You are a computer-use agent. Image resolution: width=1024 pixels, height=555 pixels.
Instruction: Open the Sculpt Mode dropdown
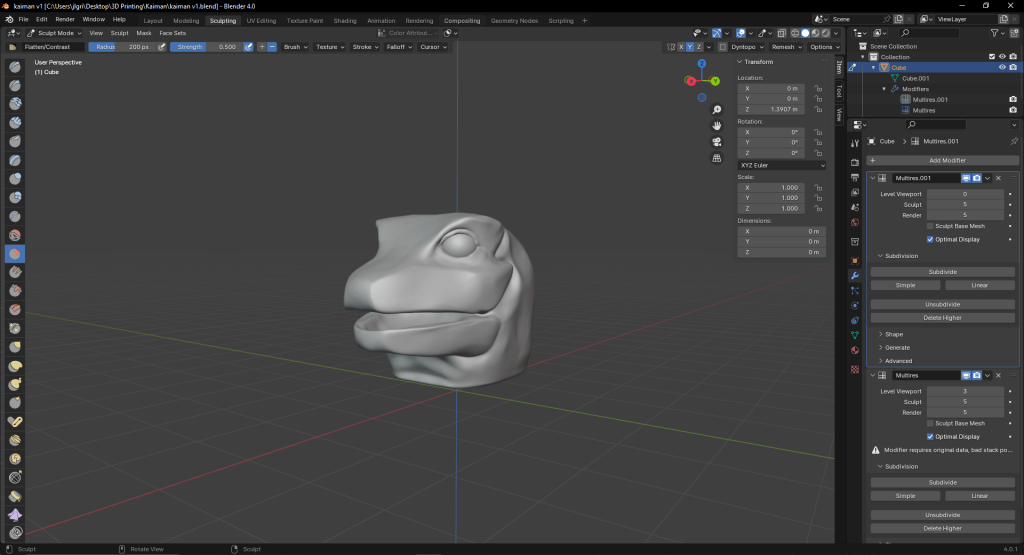pyautogui.click(x=53, y=33)
